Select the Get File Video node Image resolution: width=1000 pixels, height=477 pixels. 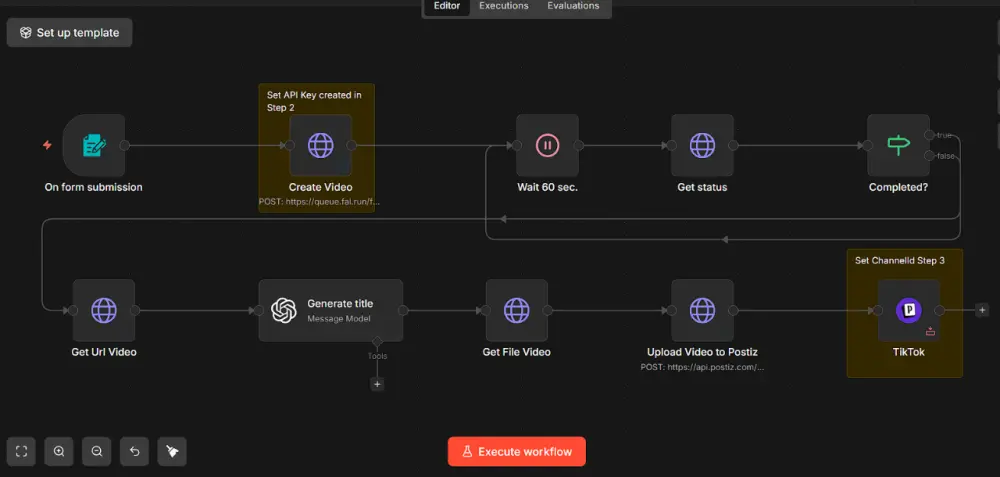(x=516, y=310)
